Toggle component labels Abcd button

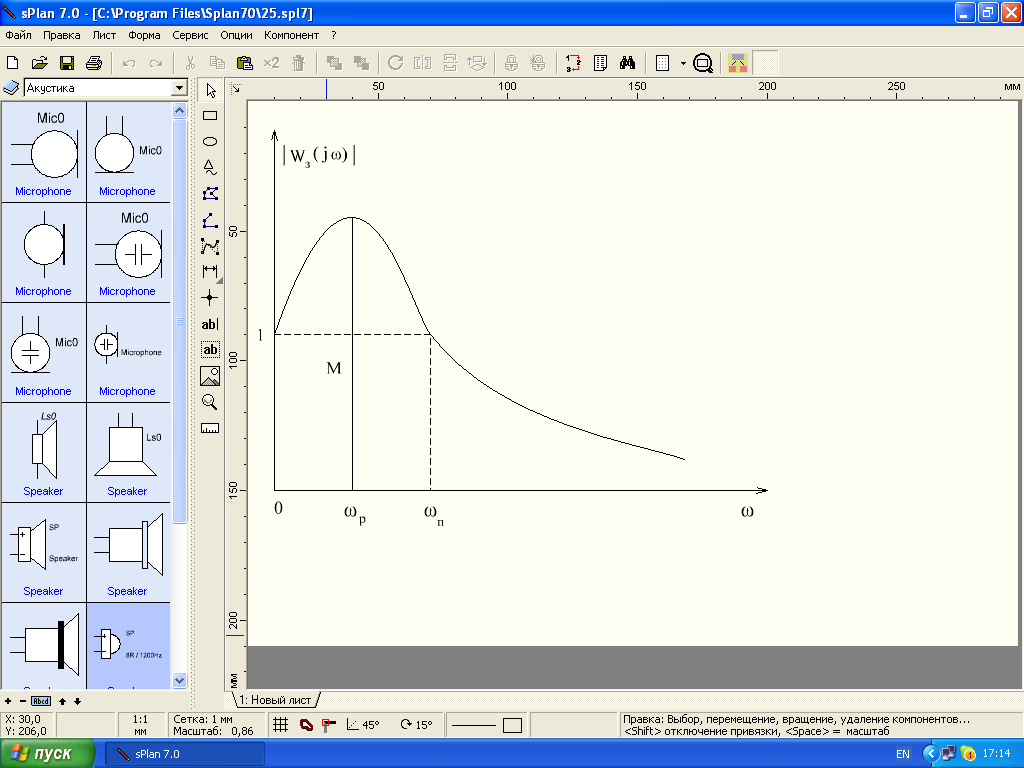pyautogui.click(x=41, y=701)
